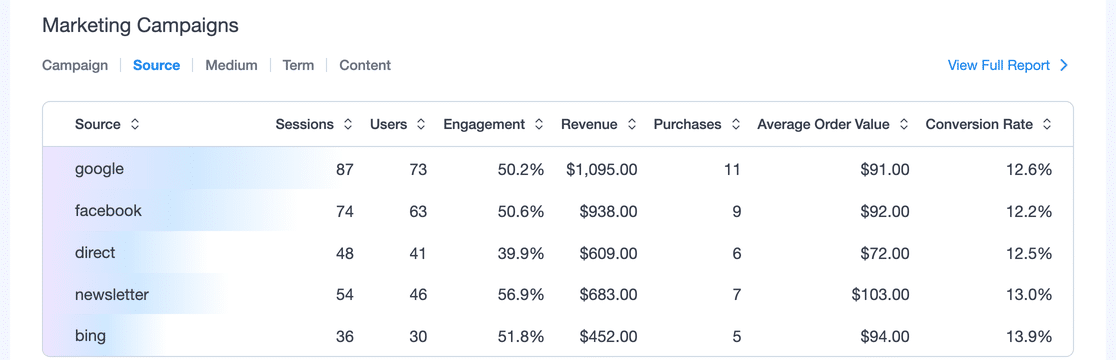Click the Sessions column header label
Image resolution: width=1116 pixels, height=360 pixels.
pyautogui.click(x=305, y=125)
